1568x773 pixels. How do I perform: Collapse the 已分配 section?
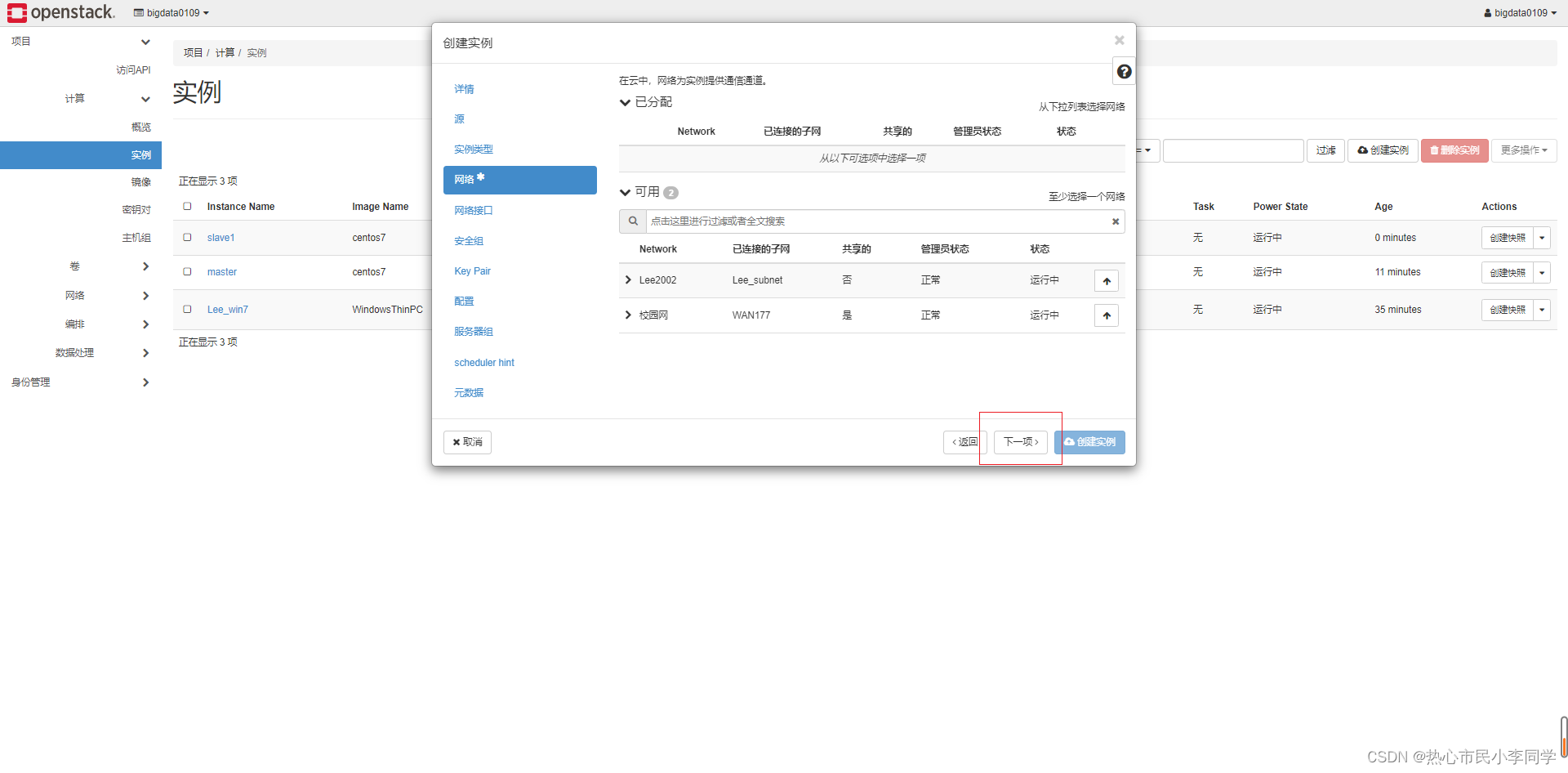tap(625, 102)
